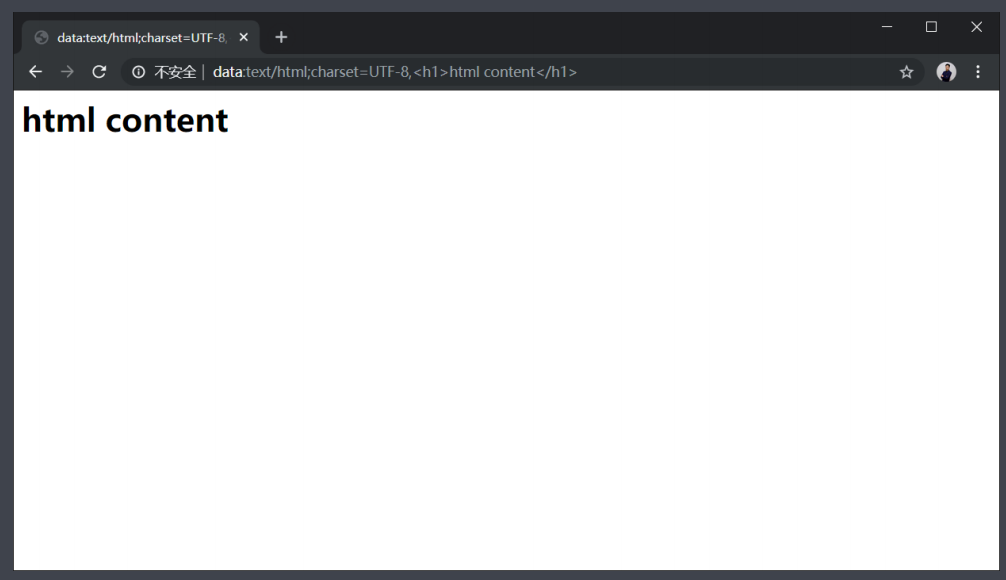Click the globe favicon on the tab
This screenshot has width=1006, height=580.
pos(41,37)
